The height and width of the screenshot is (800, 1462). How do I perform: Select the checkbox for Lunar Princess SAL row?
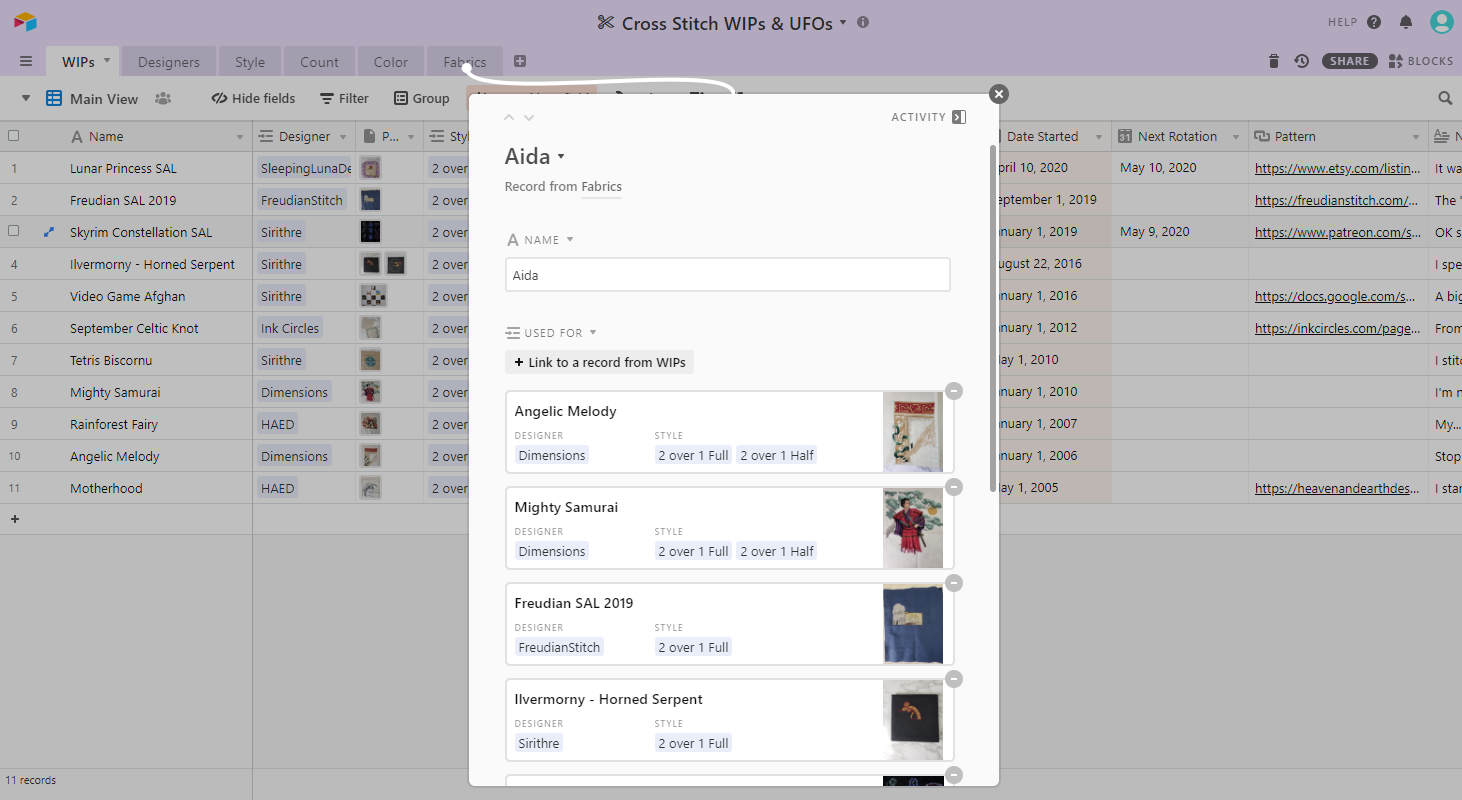tap(14, 168)
